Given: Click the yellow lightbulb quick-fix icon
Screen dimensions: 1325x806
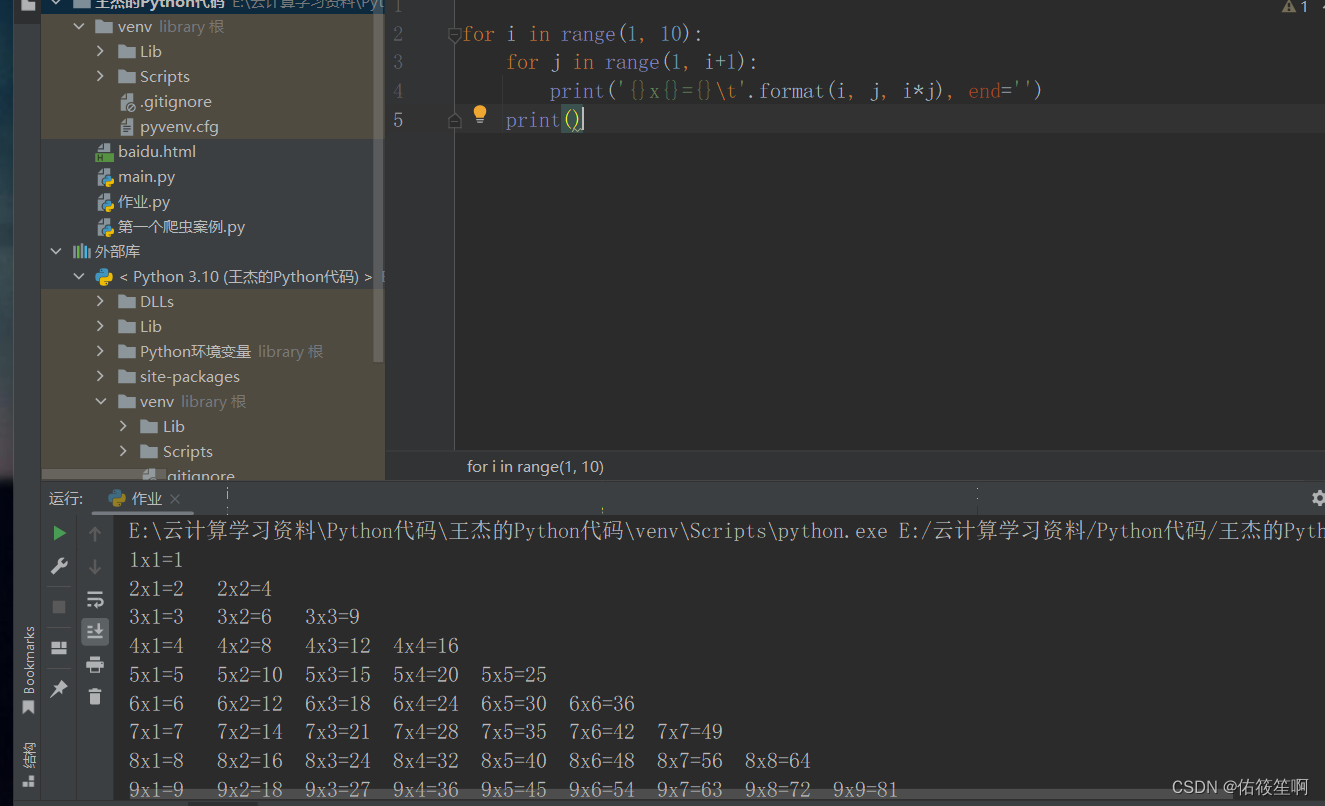Looking at the screenshot, I should (x=479, y=114).
